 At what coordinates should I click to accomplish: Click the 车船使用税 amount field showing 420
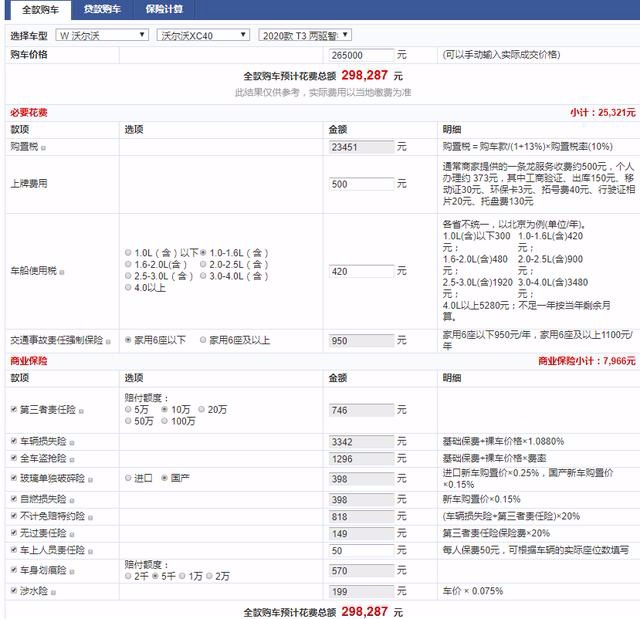361,271
